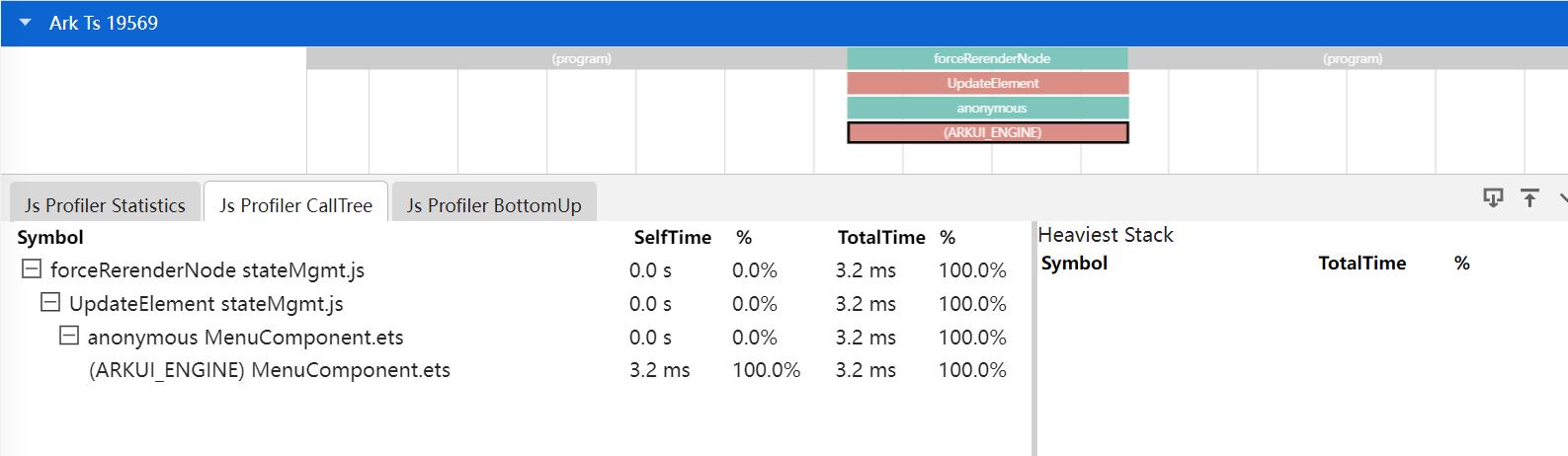
Task: Select the Js Profiler CallTree tab
Action: 295,205
